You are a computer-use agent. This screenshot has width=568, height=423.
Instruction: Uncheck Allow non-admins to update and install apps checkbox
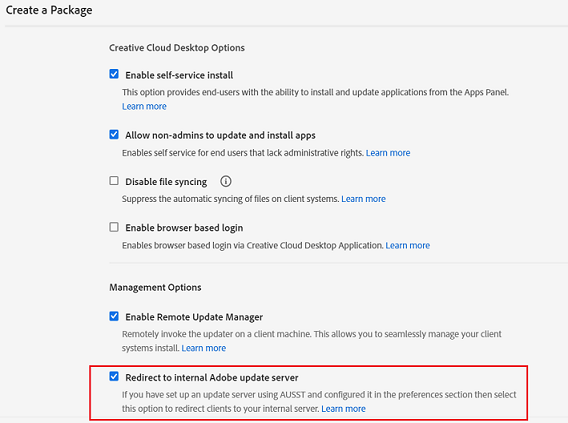[x=114, y=135]
